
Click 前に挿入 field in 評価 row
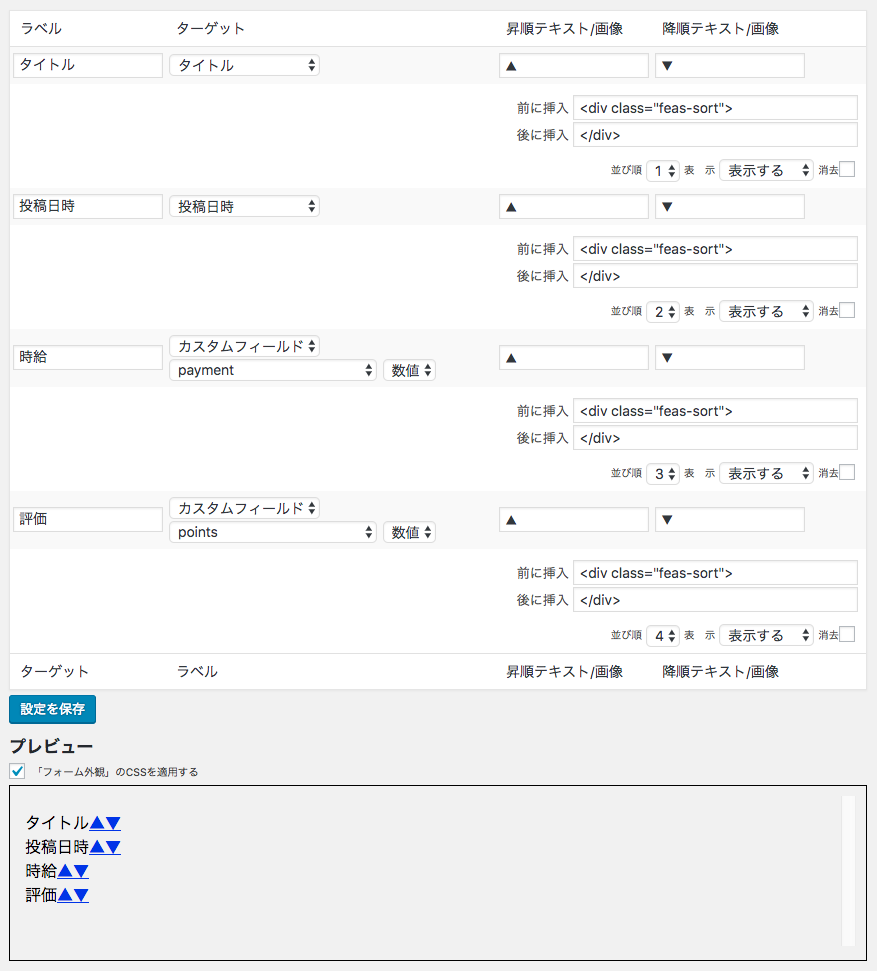[x=715, y=573]
